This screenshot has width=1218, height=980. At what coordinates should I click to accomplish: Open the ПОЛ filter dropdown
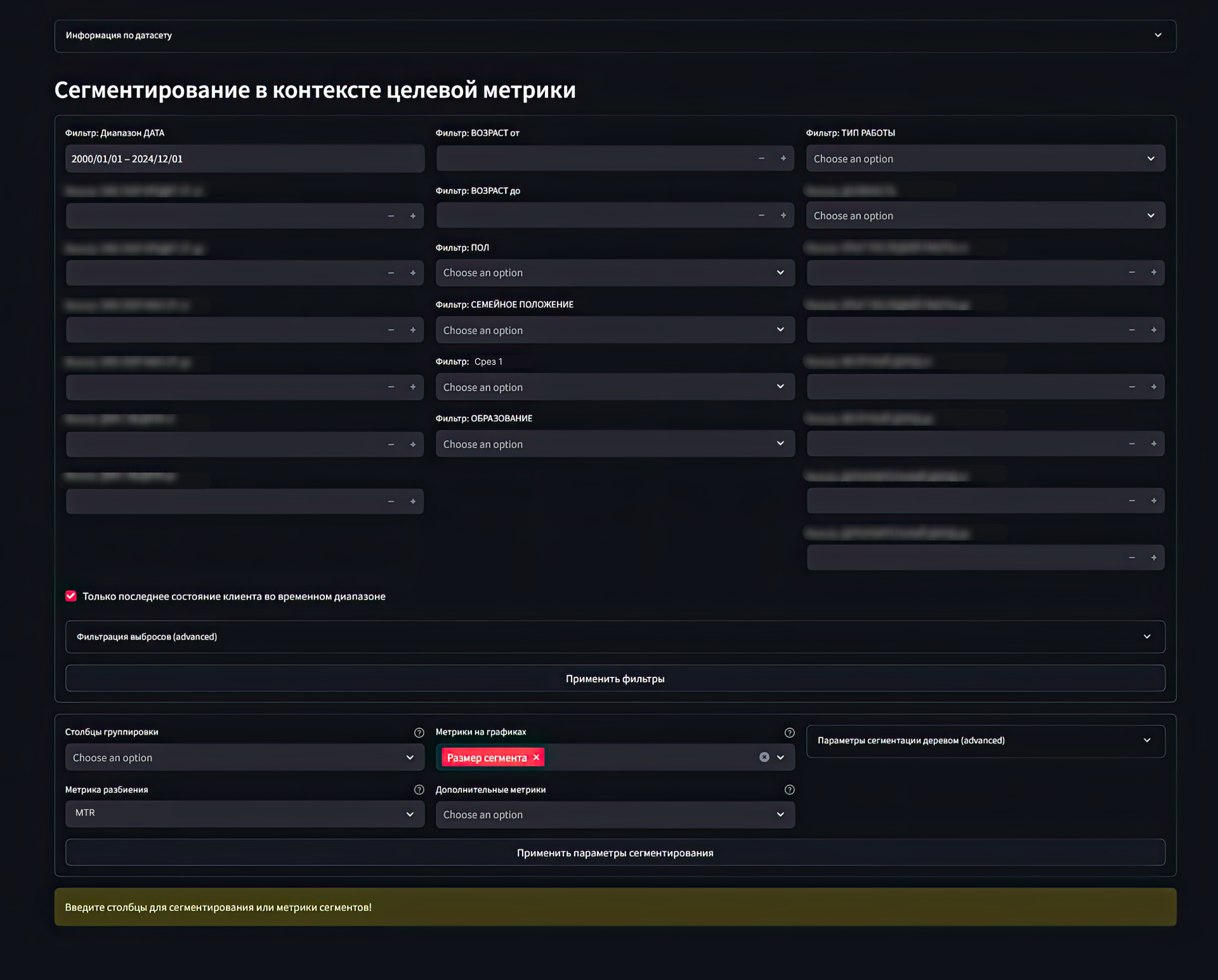[614, 273]
